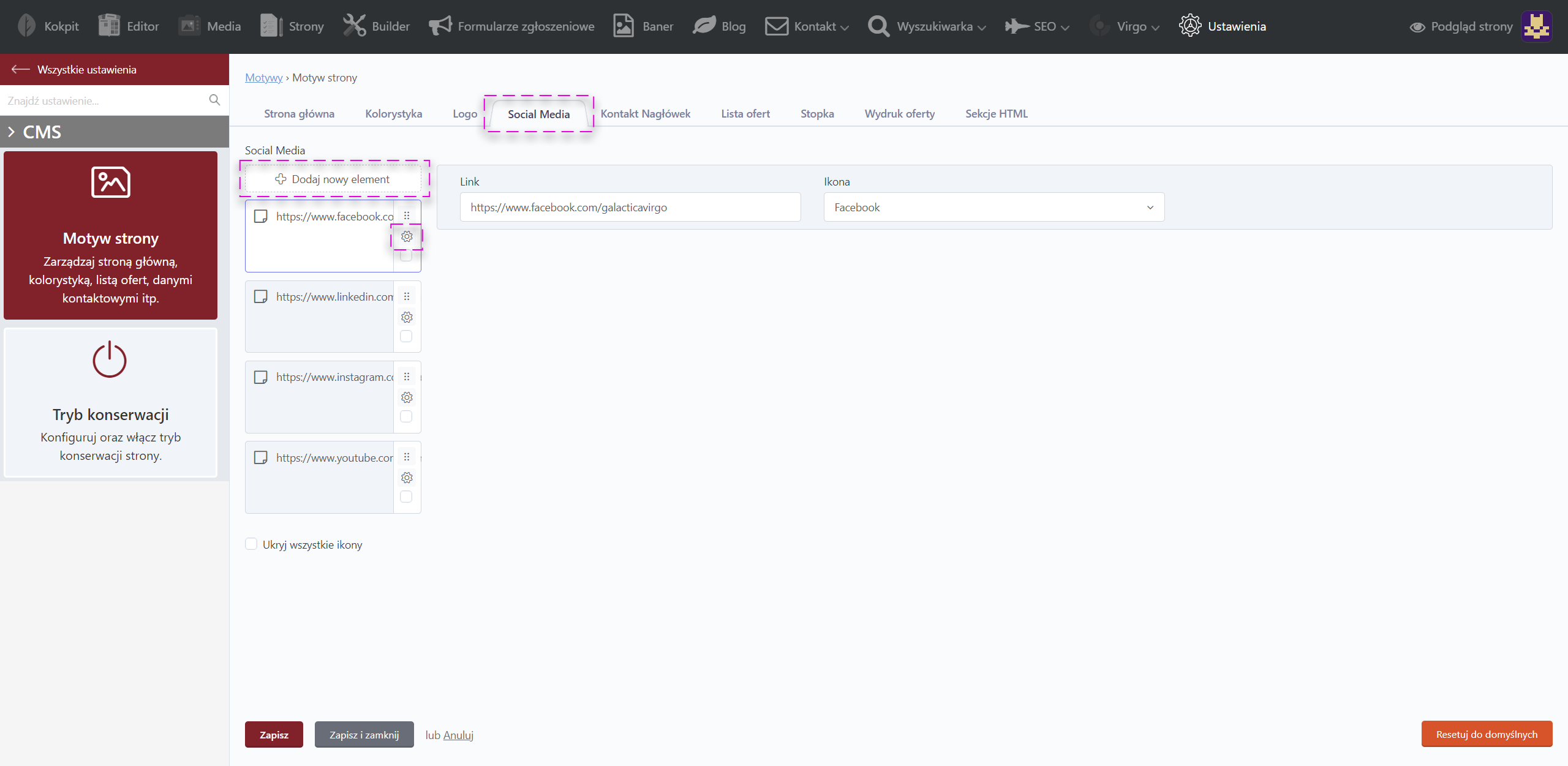Tick checkbox on YouTube entry
Viewport: 1568px width, 766px height.
406,497
